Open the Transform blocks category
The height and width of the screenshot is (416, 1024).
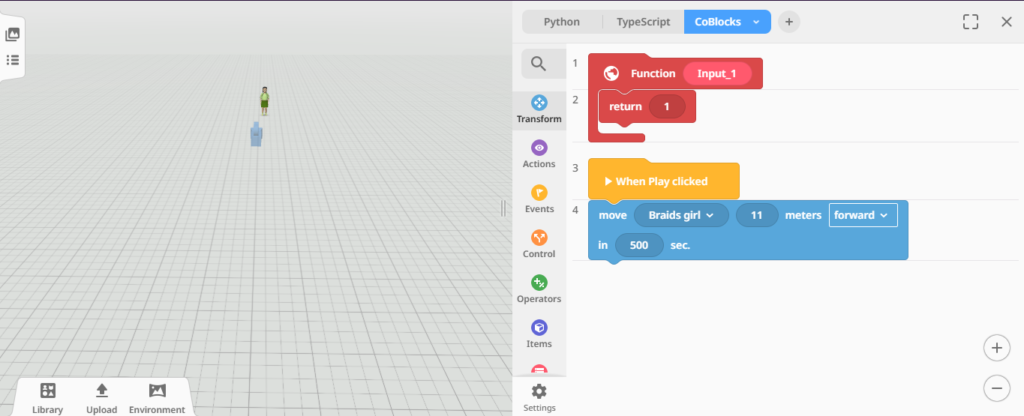pos(539,110)
